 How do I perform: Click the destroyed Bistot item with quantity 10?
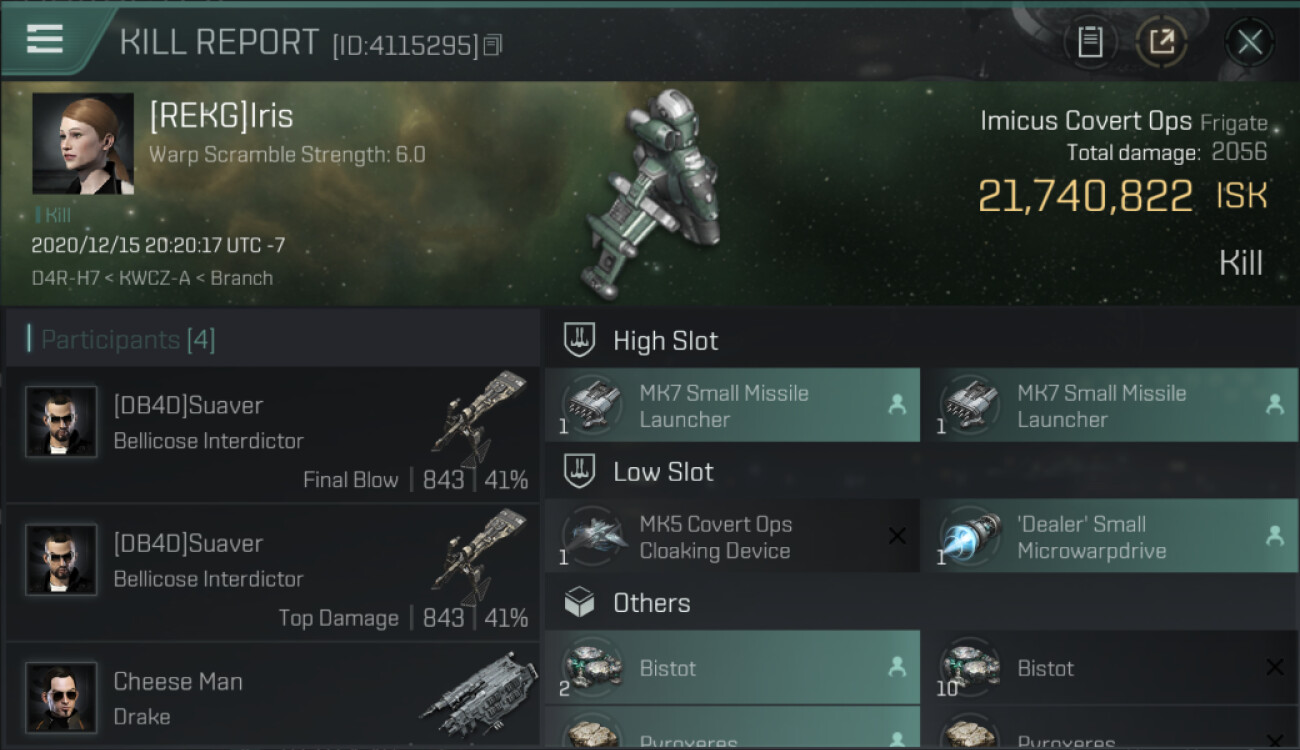[x=1110, y=667]
